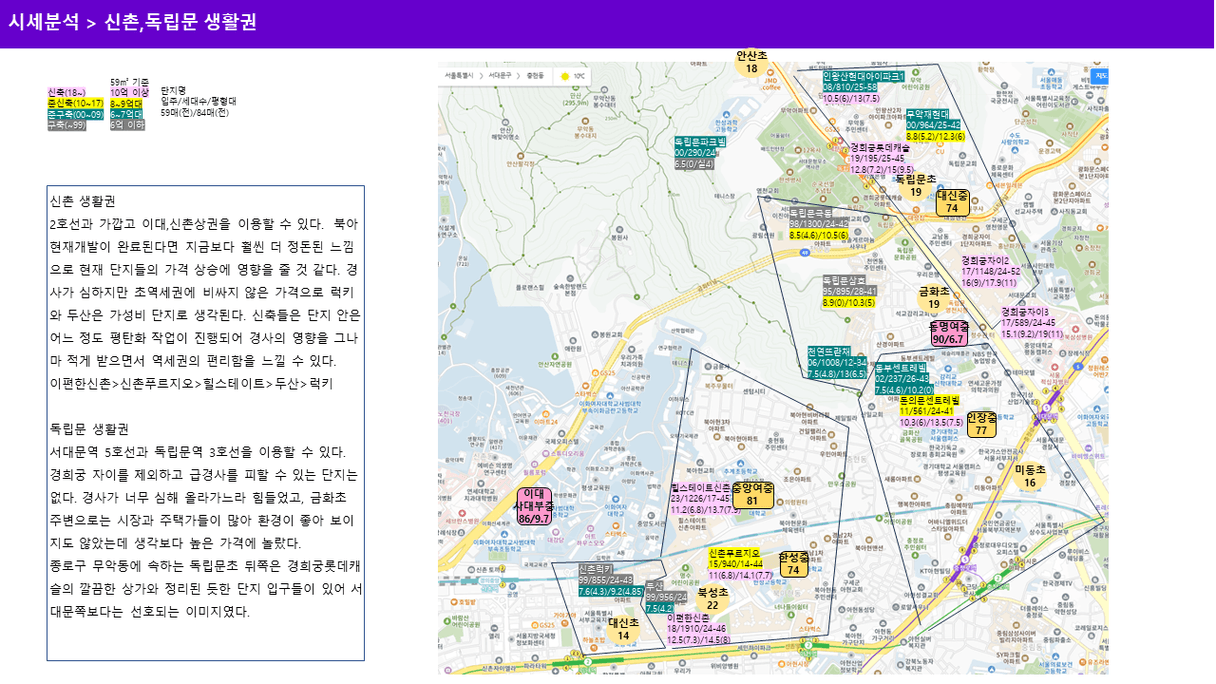Click the 8.5(4.6)/10.5(6) price under 독립문극동

point(818,235)
